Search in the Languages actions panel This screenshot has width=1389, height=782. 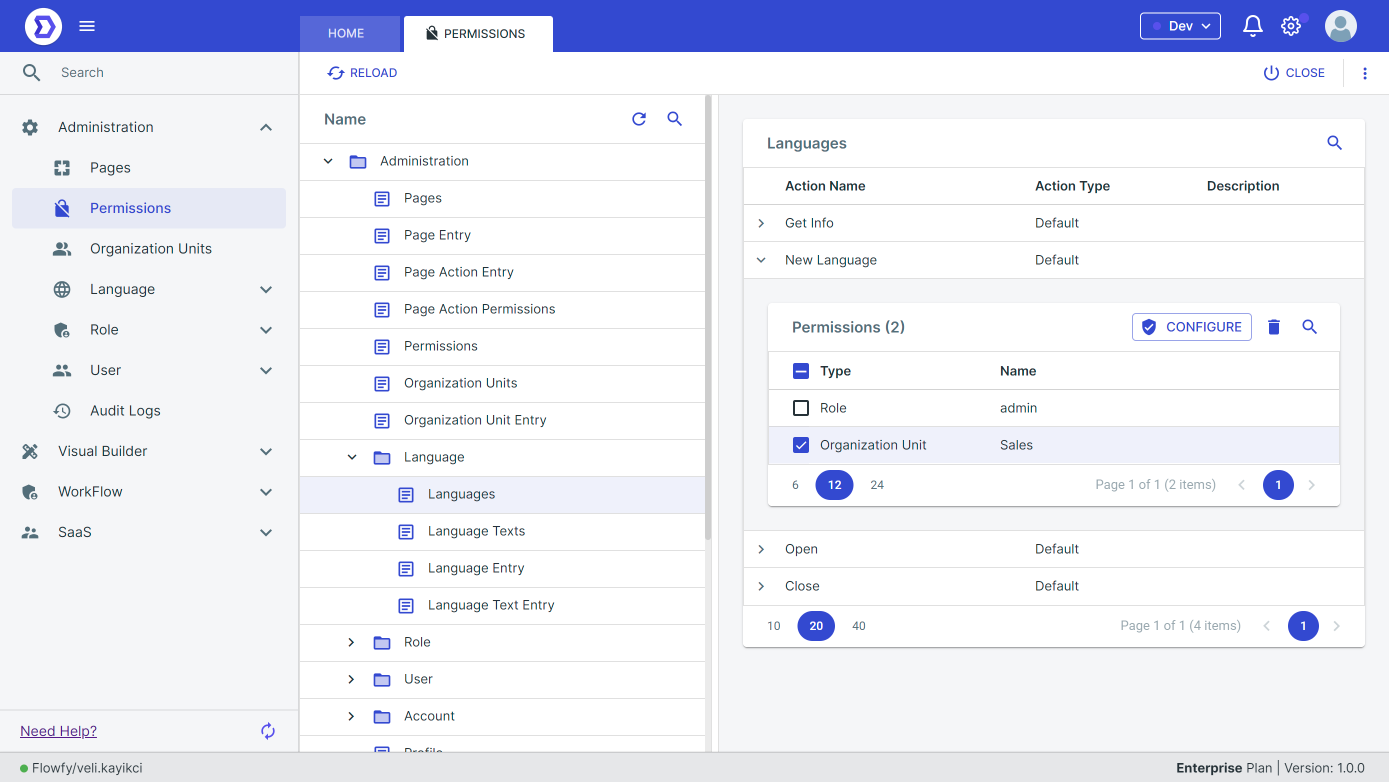click(x=1335, y=143)
